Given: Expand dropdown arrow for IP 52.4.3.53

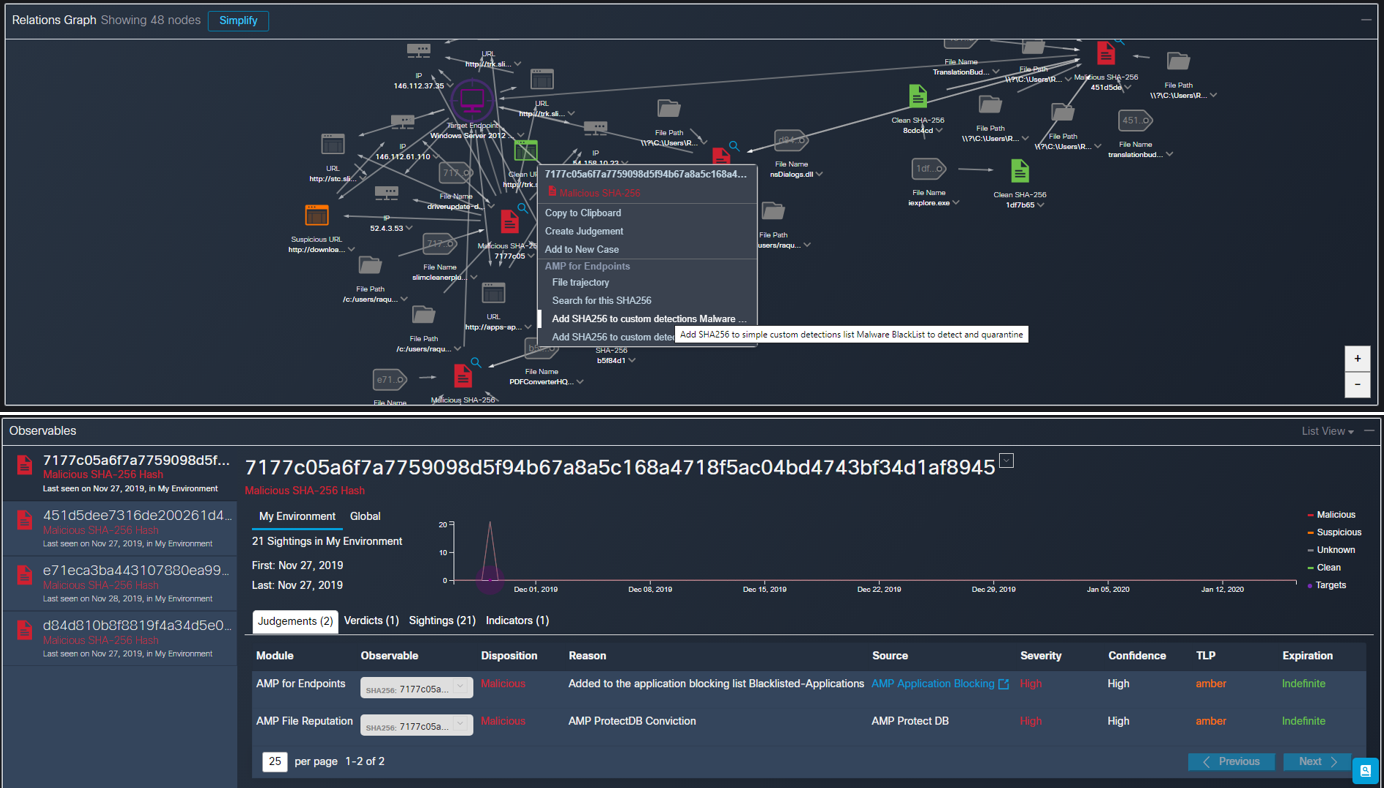Looking at the screenshot, I should pos(409,229).
